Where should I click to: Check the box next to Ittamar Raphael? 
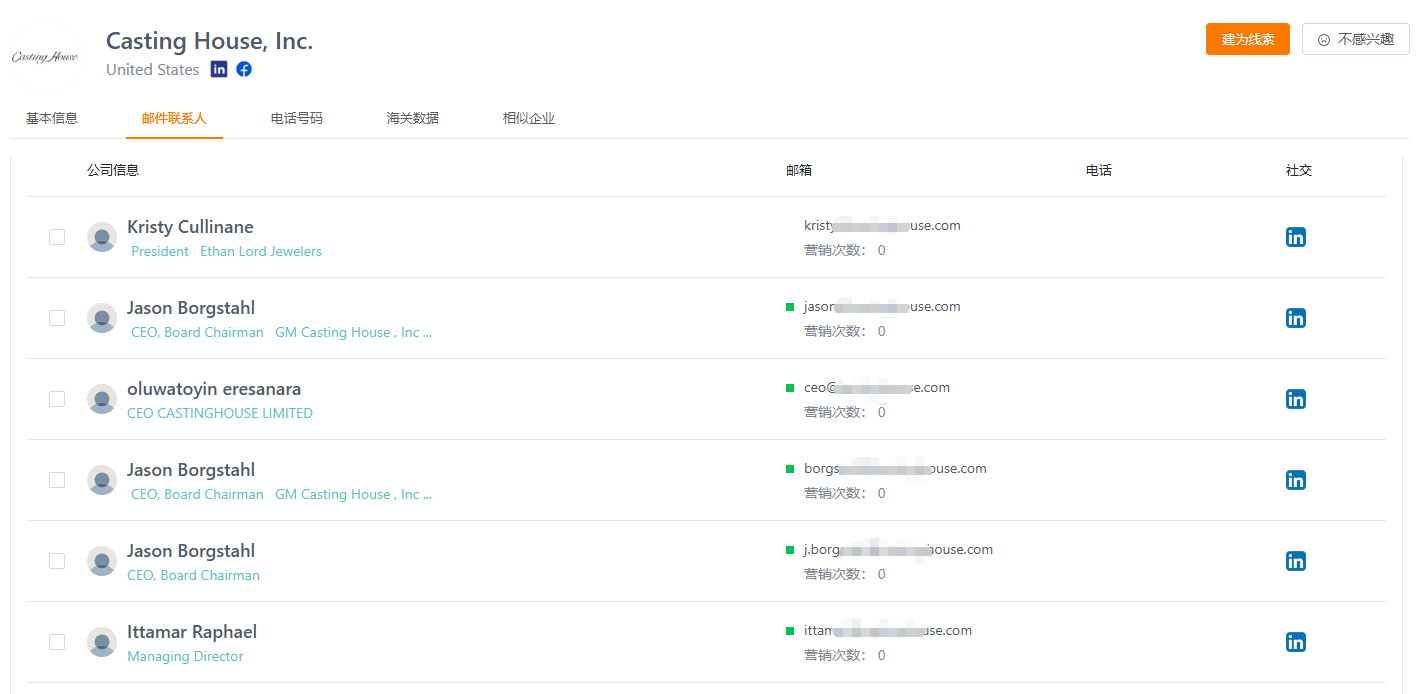(x=57, y=642)
